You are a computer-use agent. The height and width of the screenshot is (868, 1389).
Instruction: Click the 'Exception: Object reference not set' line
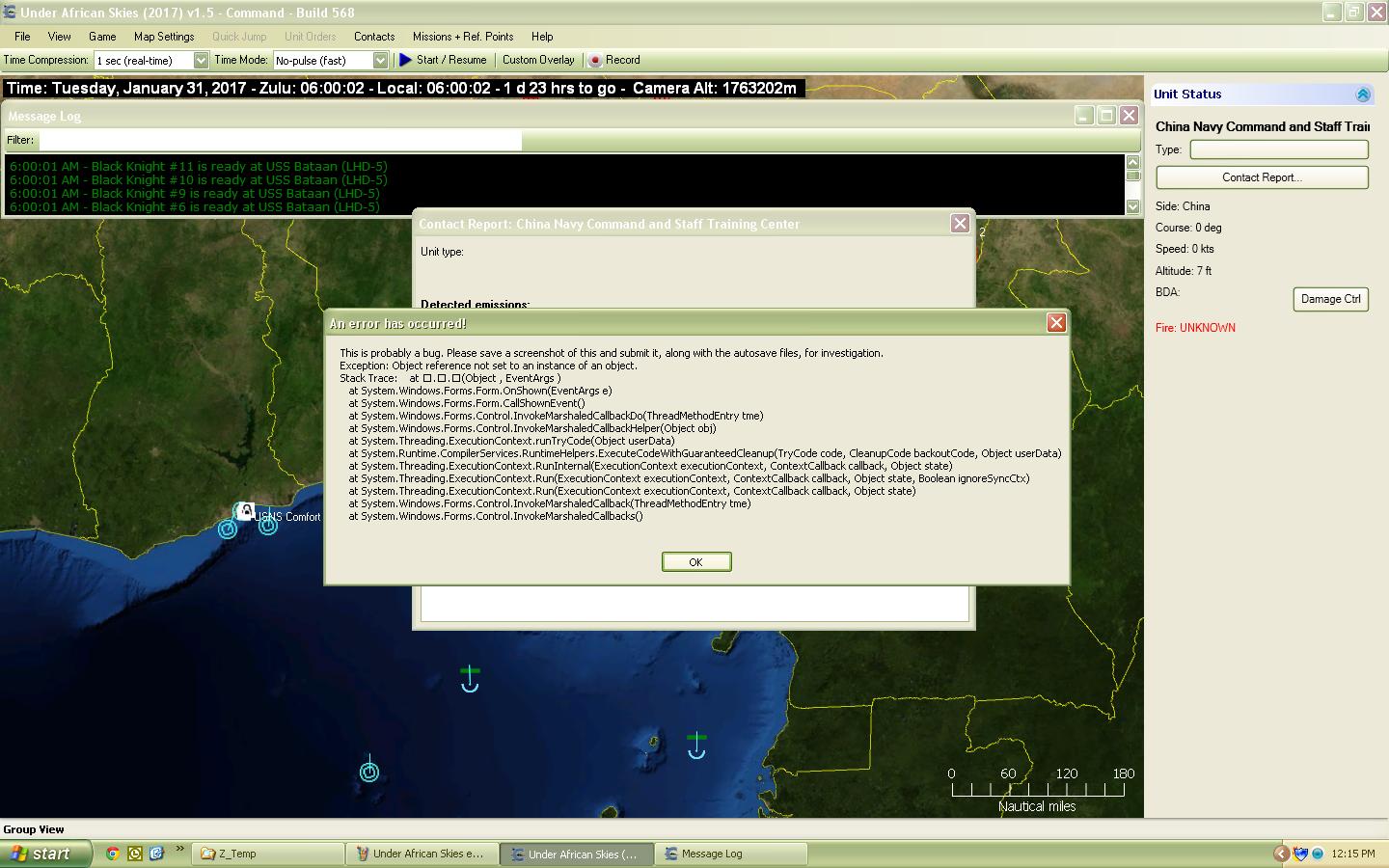(488, 366)
